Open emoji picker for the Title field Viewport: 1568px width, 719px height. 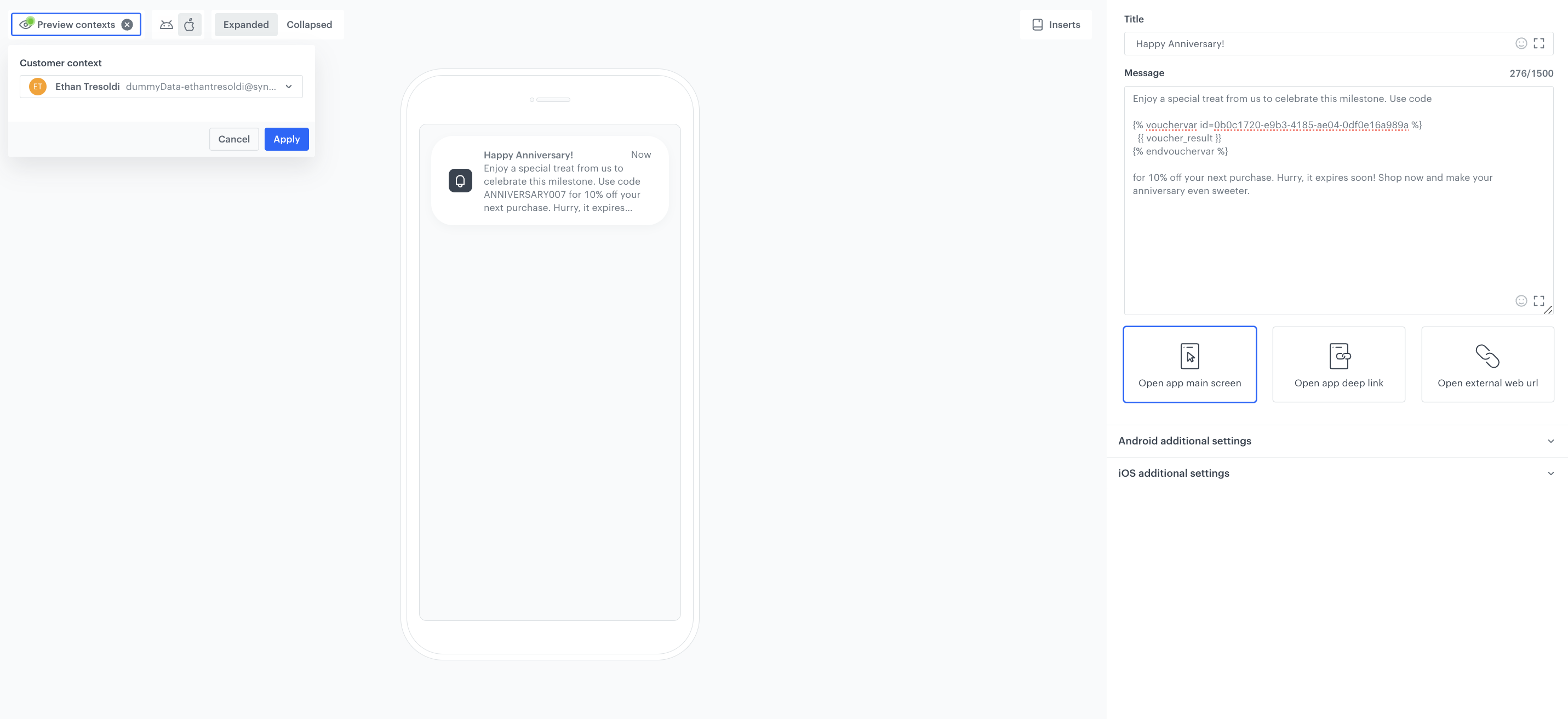click(x=1522, y=43)
